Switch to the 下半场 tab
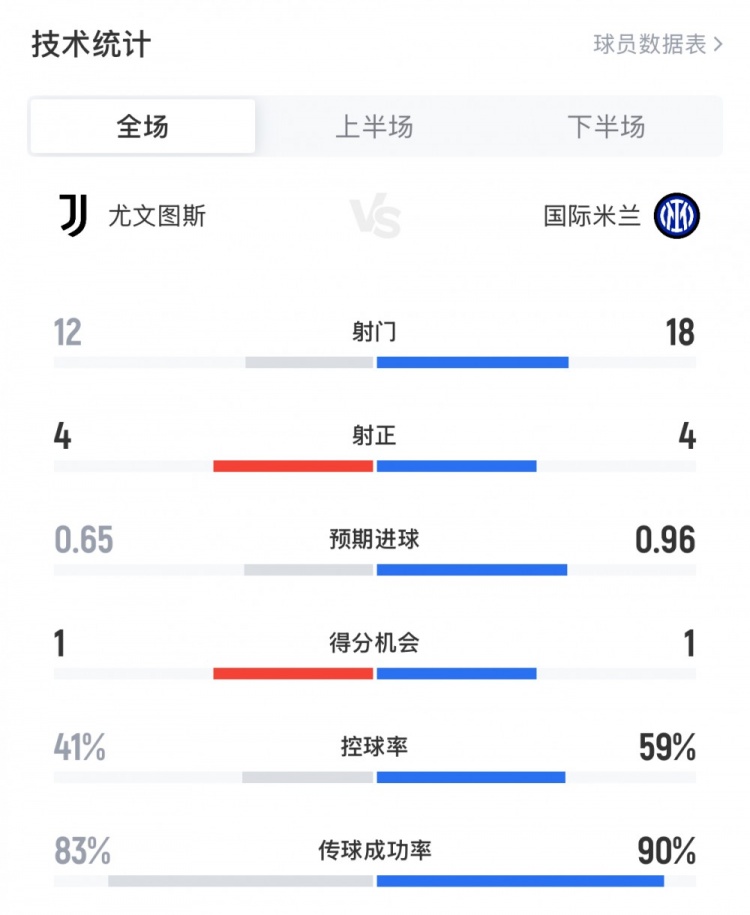The width and height of the screenshot is (750, 915). coord(606,127)
